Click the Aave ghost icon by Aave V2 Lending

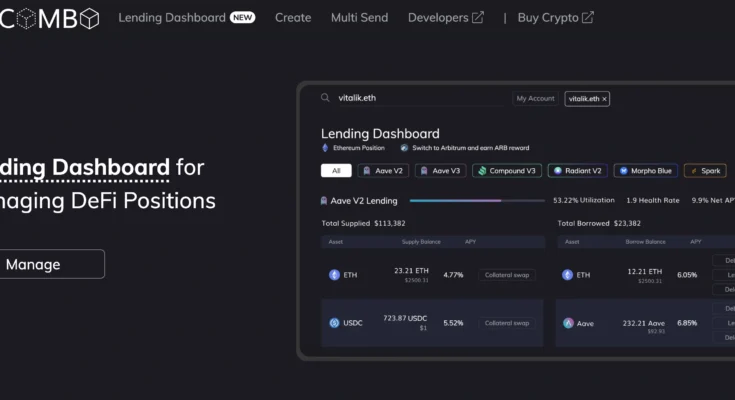[x=323, y=201]
